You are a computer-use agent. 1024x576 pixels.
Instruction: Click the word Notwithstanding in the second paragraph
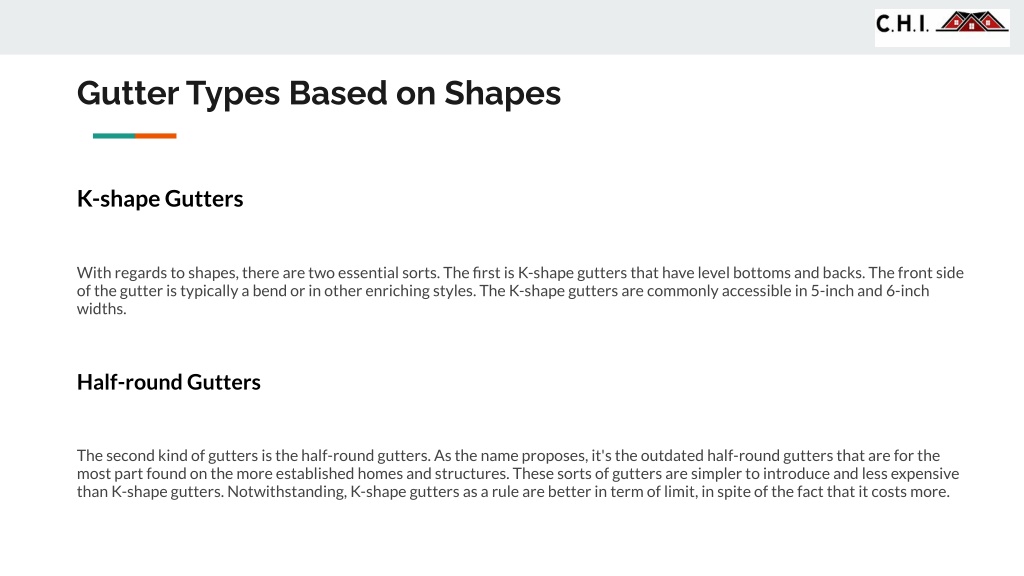click(x=287, y=492)
